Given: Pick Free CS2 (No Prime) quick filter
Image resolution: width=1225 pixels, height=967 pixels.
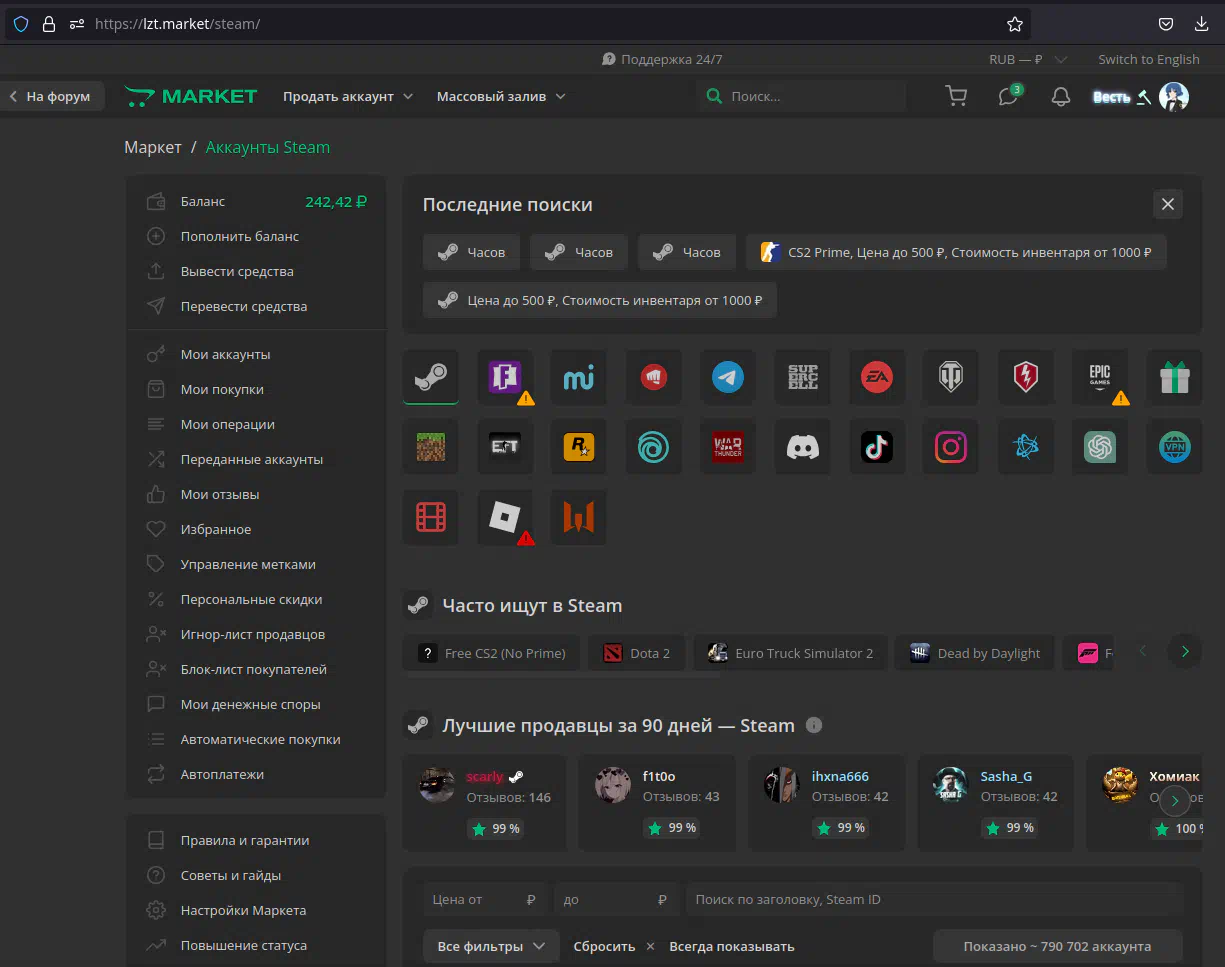Looking at the screenshot, I should click(491, 653).
